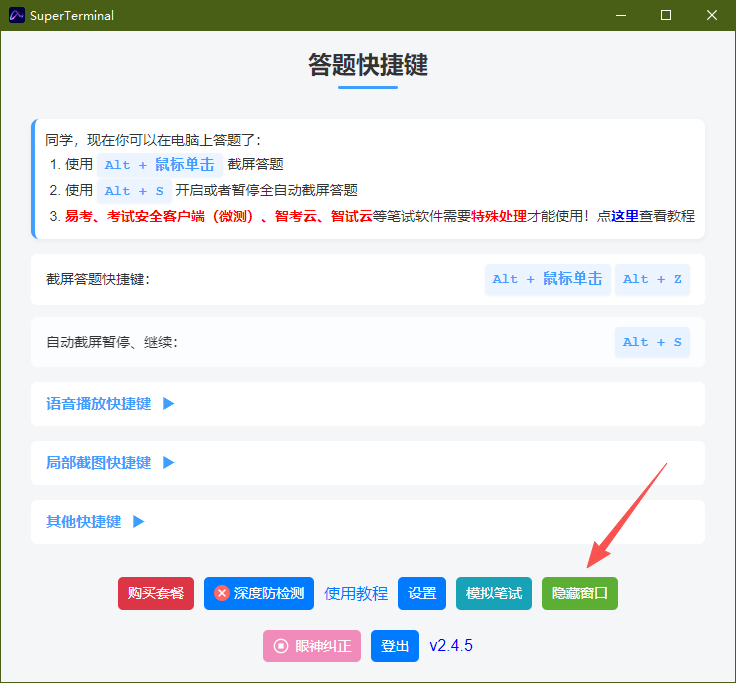Viewport: 736px width, 683px height.
Task: Click the Alt + 鼠标单击 code in step 1
Action: click(x=160, y=165)
